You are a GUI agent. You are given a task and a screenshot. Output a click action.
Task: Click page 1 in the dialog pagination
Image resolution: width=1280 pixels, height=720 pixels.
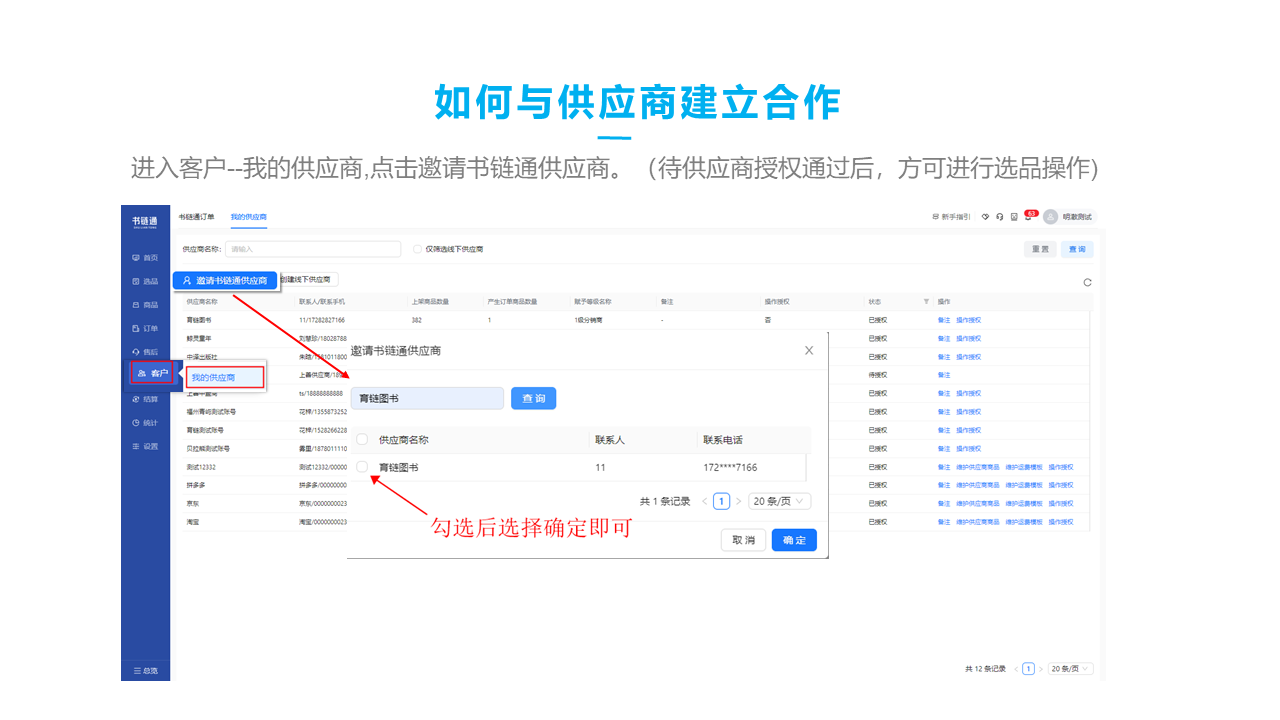click(721, 501)
